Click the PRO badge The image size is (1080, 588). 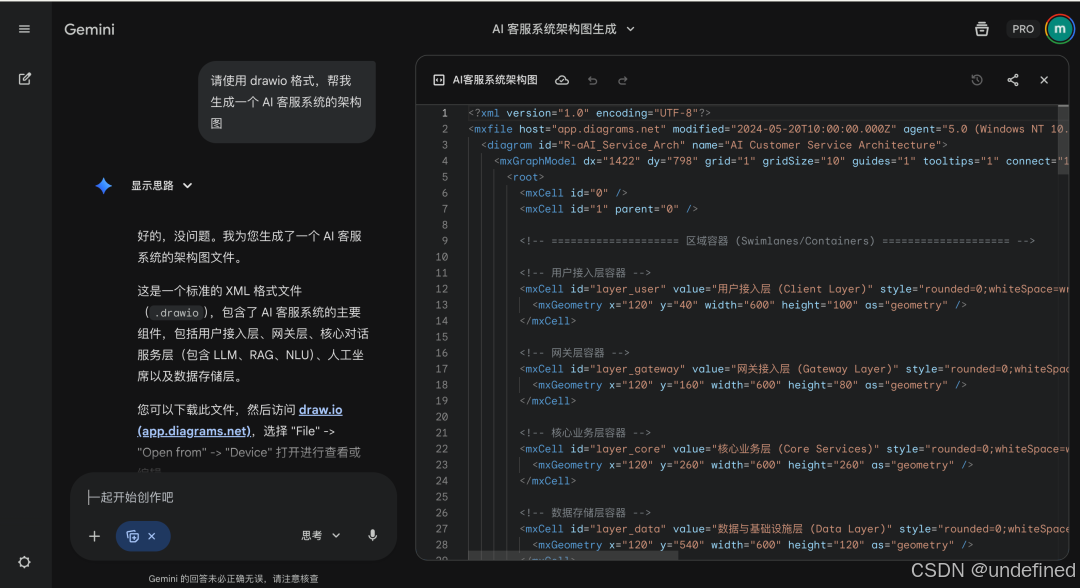(1023, 29)
